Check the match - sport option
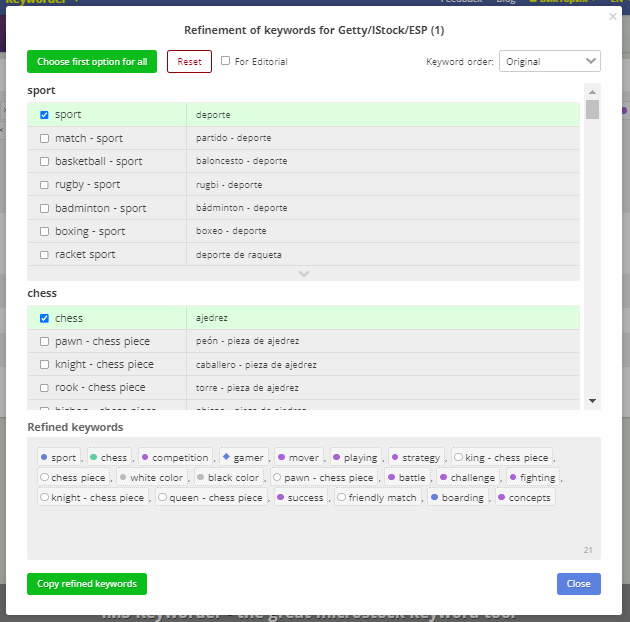630x622 pixels. (44, 138)
